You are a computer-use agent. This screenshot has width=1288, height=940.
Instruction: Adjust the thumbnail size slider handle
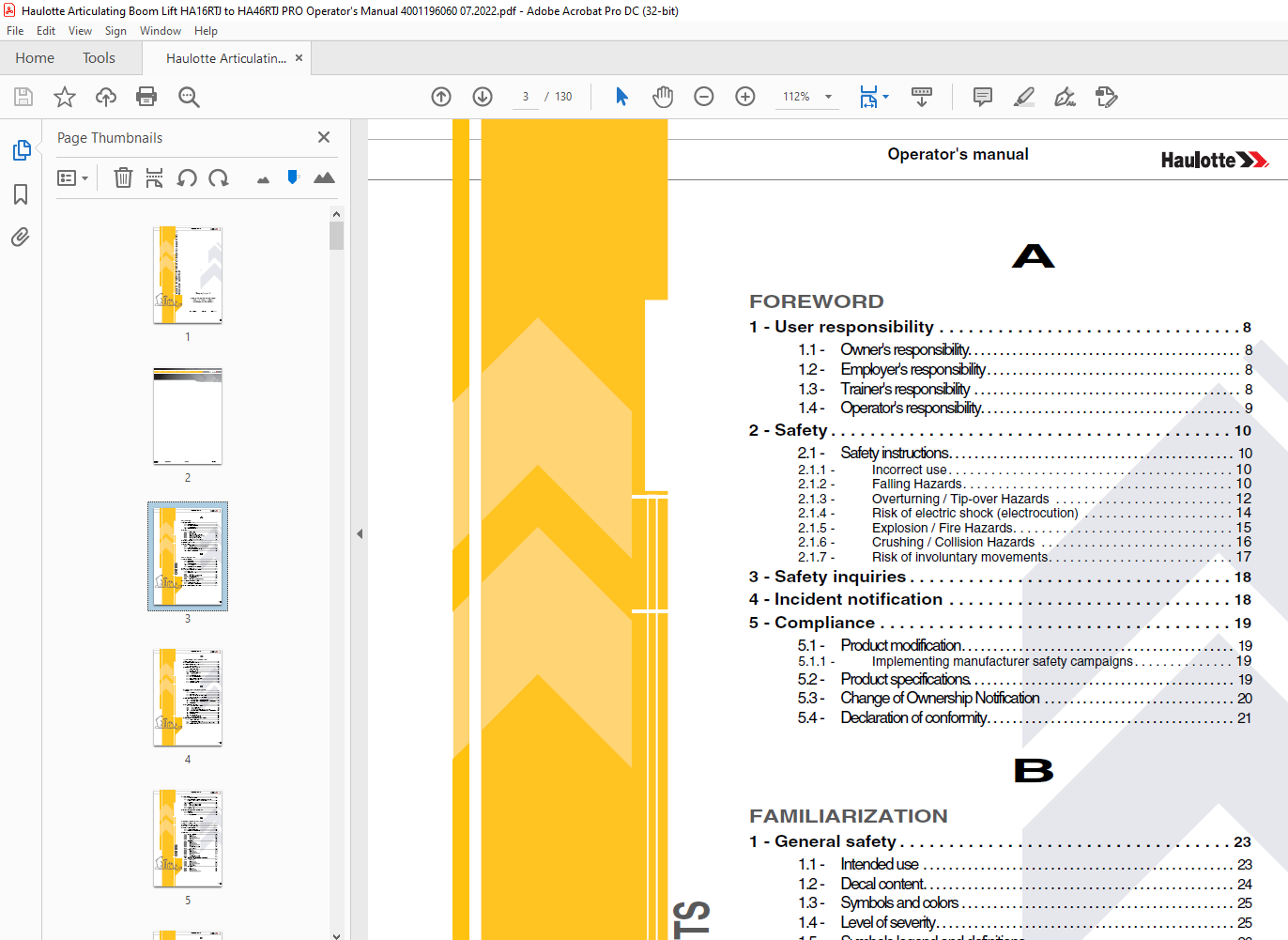click(293, 177)
